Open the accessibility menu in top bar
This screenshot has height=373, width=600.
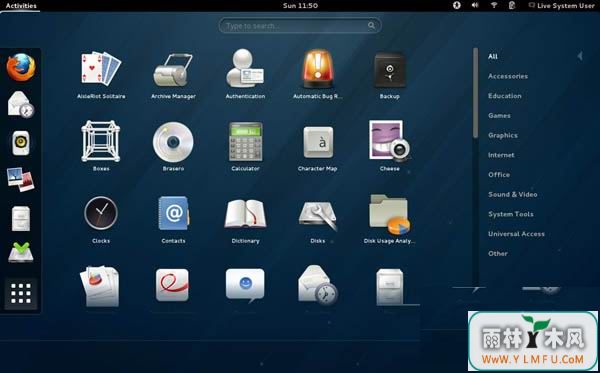457,5
